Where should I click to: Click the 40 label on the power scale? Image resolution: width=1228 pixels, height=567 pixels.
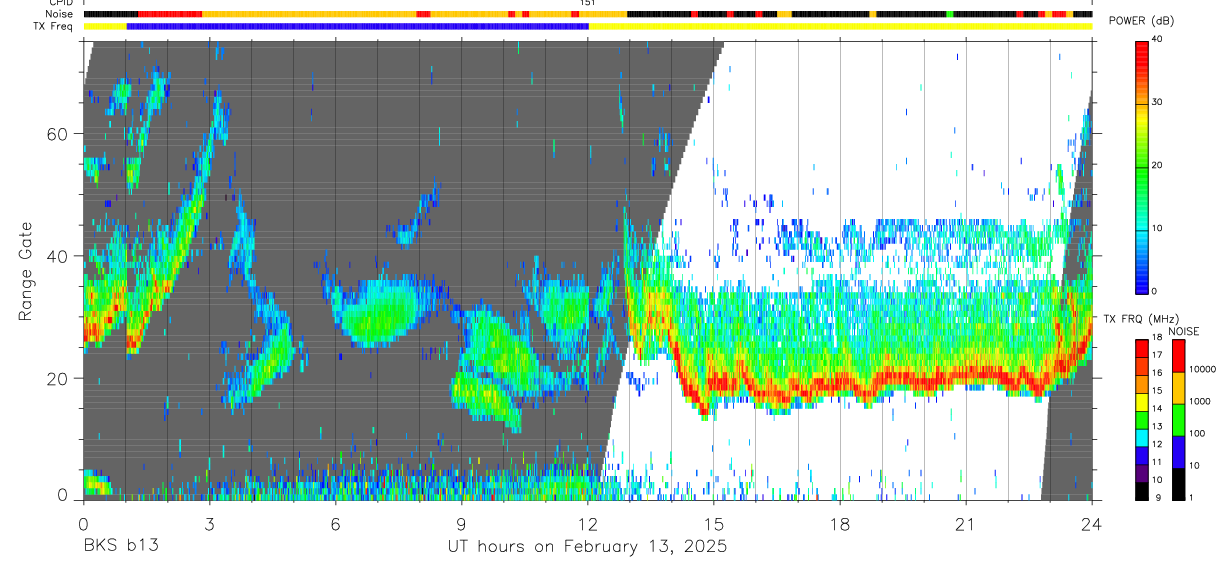1157,39
